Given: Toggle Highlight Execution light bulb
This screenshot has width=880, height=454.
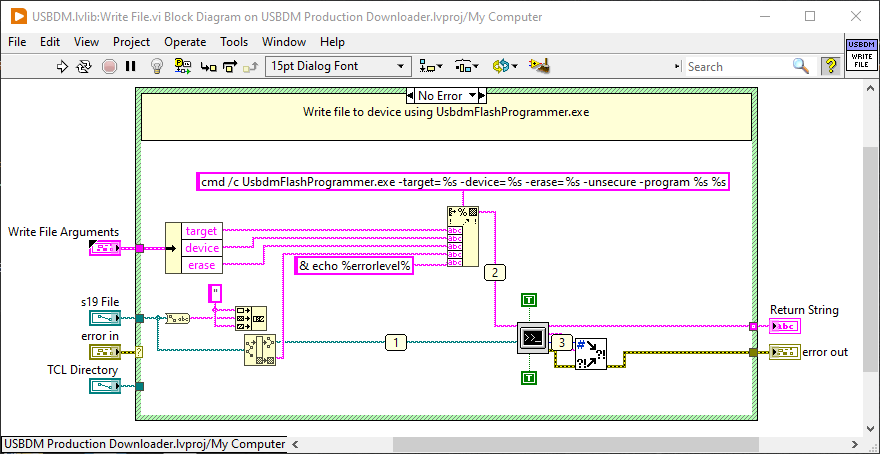Looking at the screenshot, I should tap(157, 66).
